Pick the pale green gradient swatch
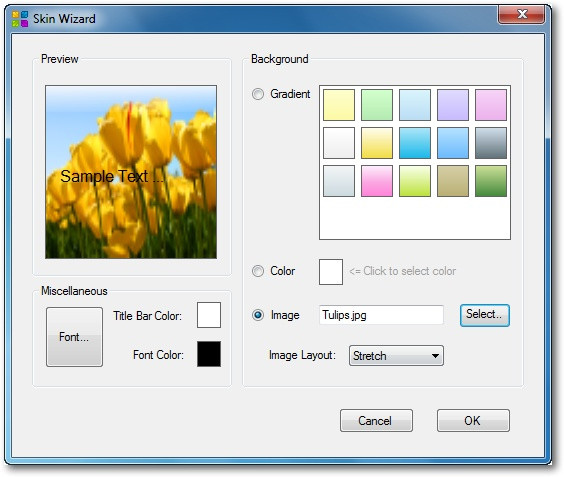The image size is (564, 477). click(x=377, y=105)
